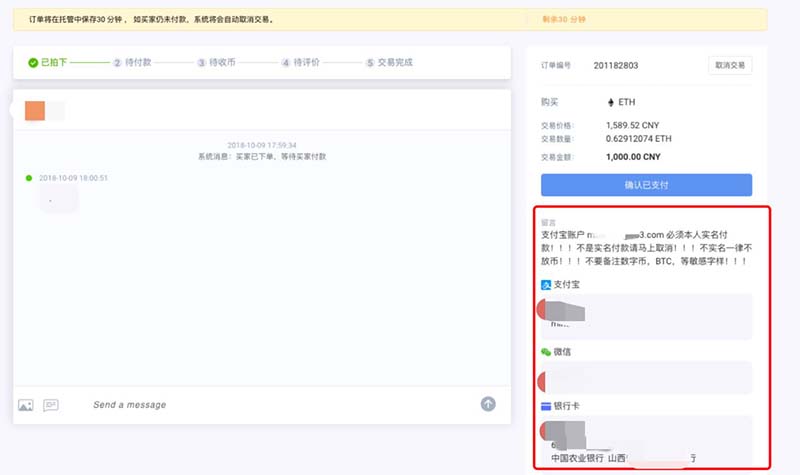Select the 待付款 step 2
This screenshot has width=800, height=475.
[132, 62]
